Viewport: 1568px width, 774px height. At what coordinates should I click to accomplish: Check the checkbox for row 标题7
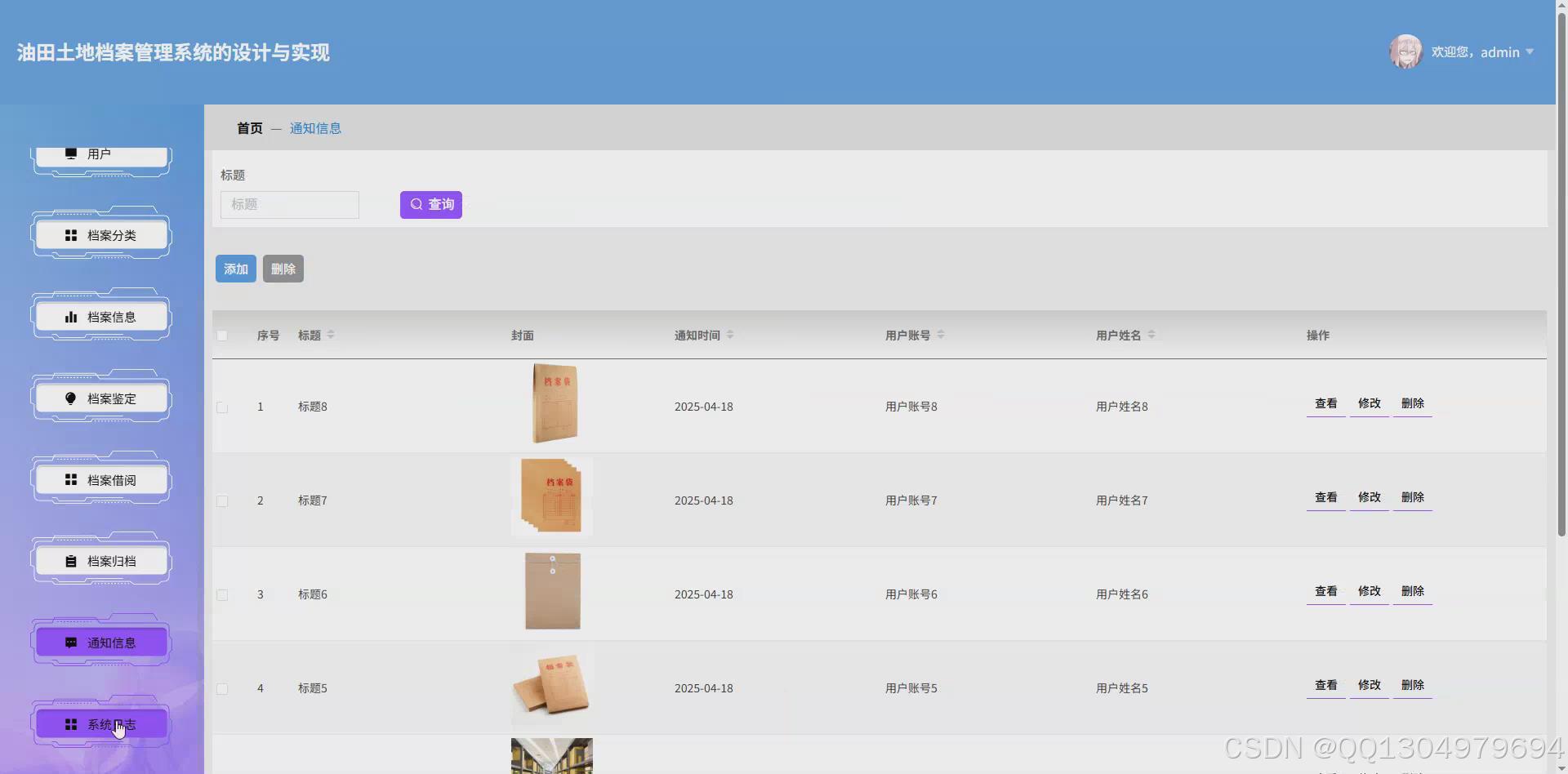222,500
